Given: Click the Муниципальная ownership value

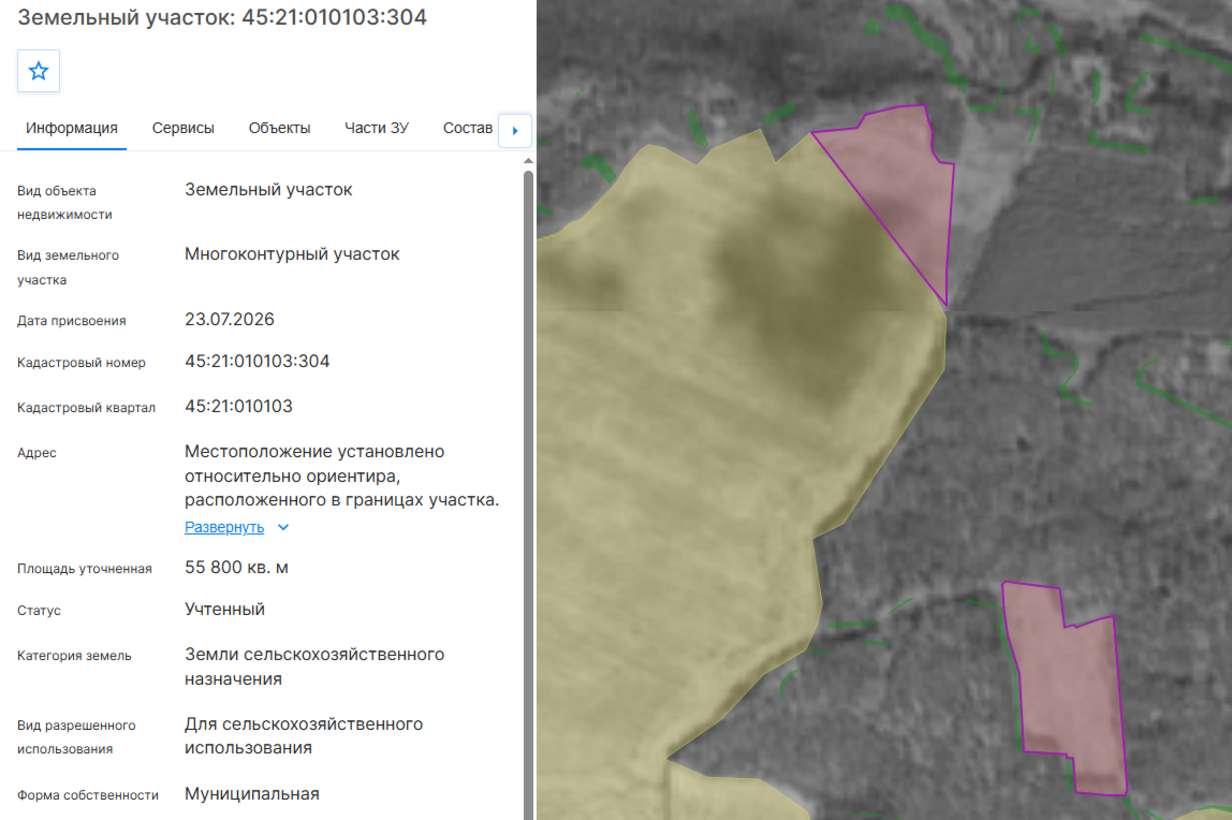Looking at the screenshot, I should 252,794.
